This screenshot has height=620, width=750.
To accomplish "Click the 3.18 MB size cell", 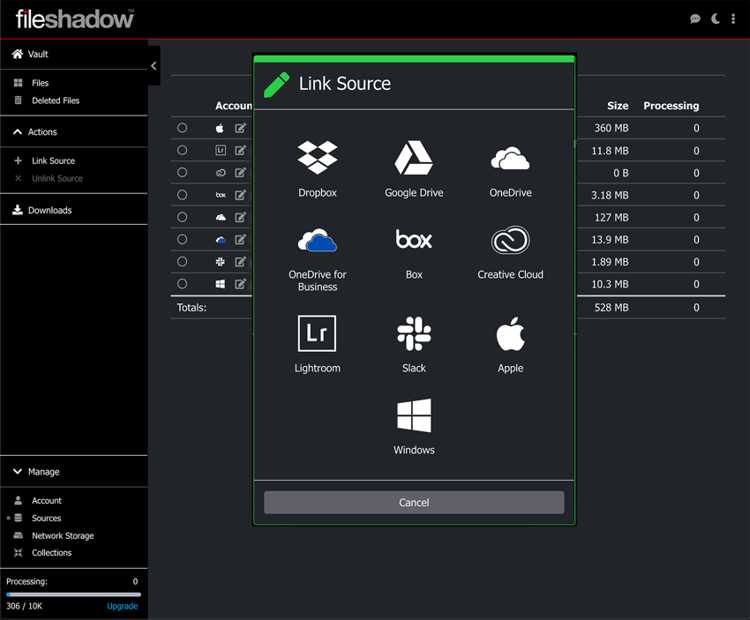I will click(610, 195).
